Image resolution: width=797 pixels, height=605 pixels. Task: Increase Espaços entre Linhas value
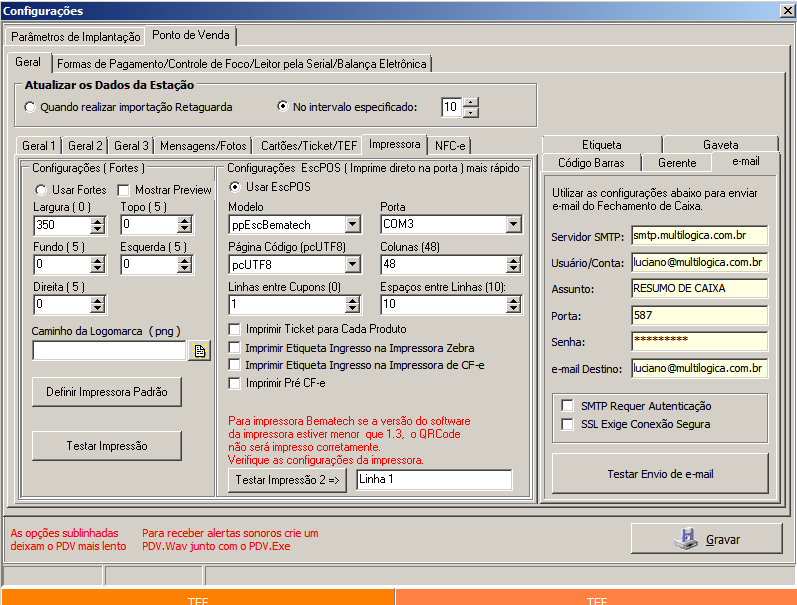[513, 299]
